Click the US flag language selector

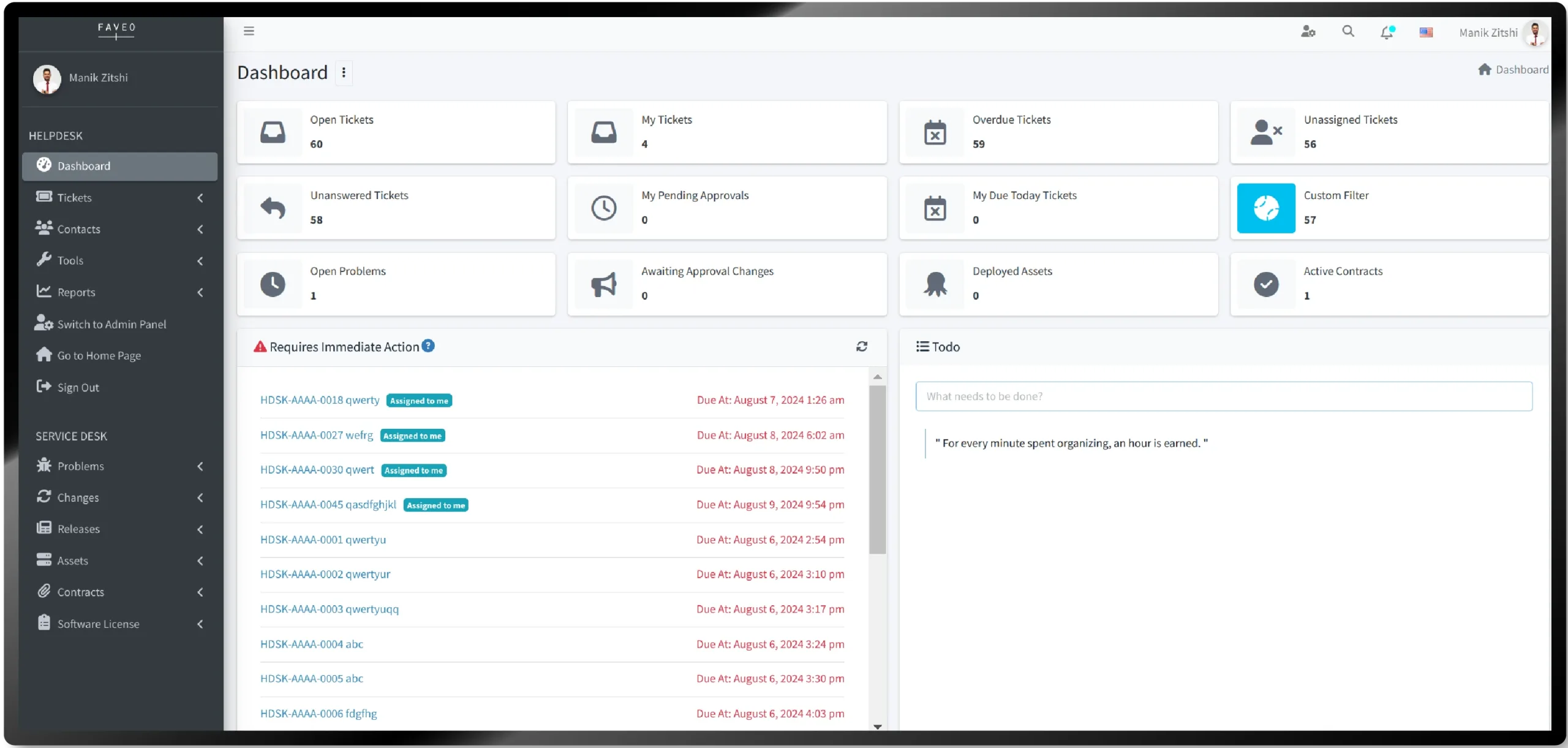coord(1427,32)
